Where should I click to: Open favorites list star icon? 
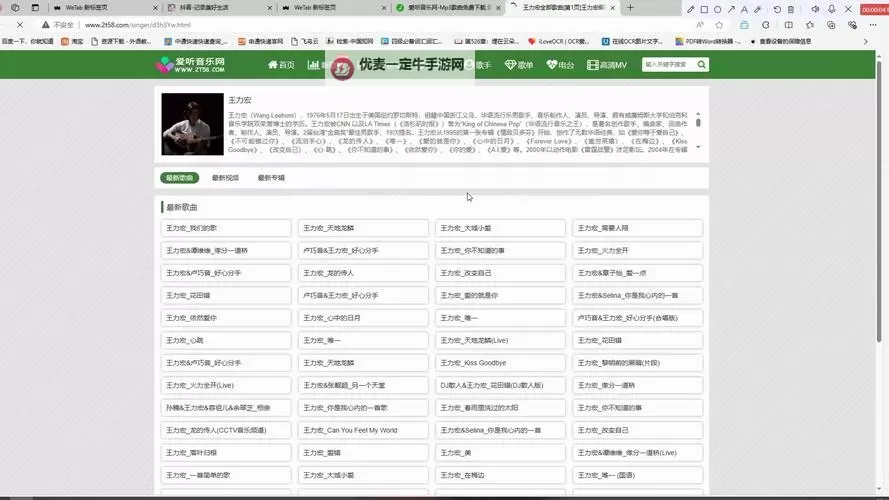810,25
